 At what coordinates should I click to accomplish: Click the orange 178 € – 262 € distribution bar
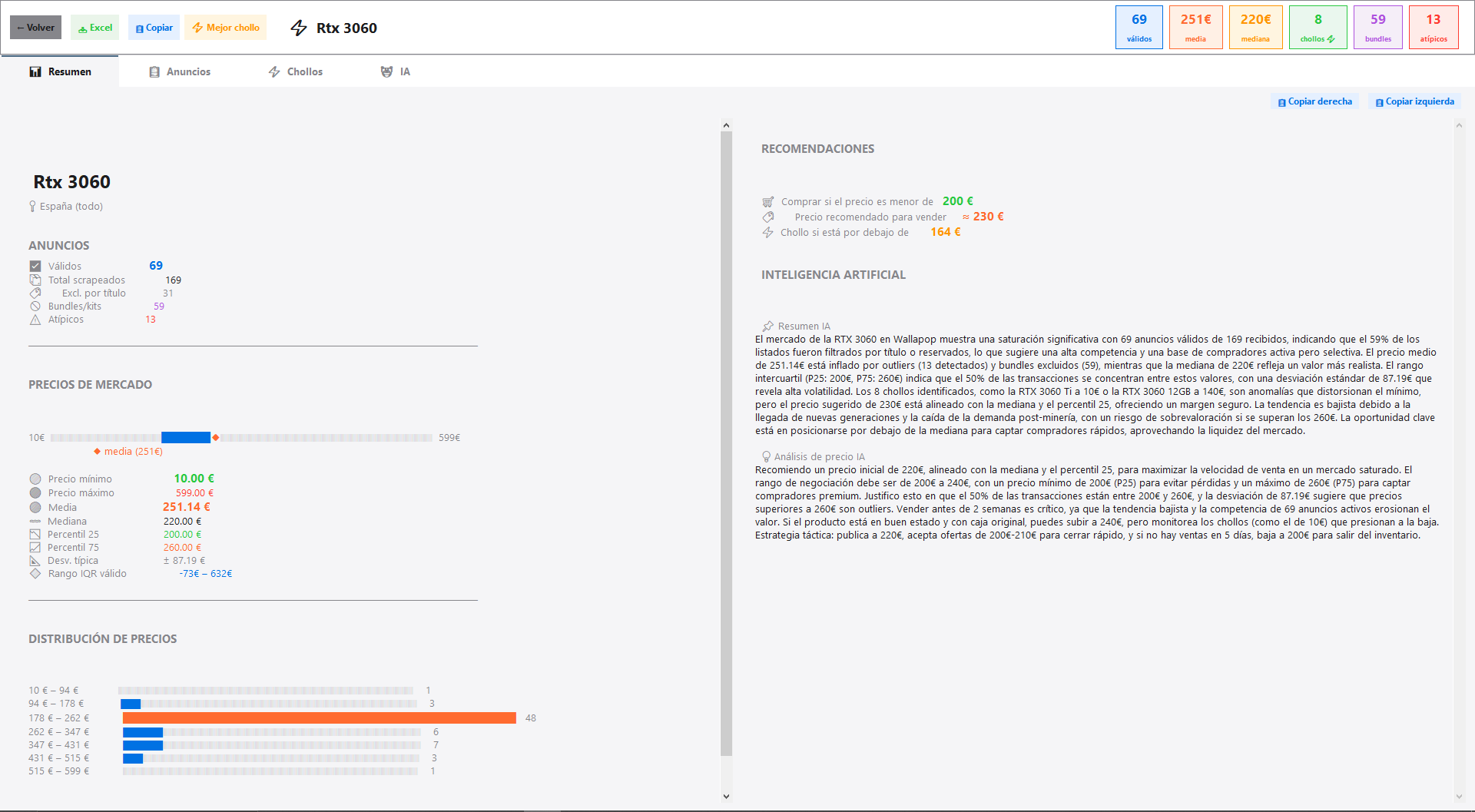(x=319, y=718)
